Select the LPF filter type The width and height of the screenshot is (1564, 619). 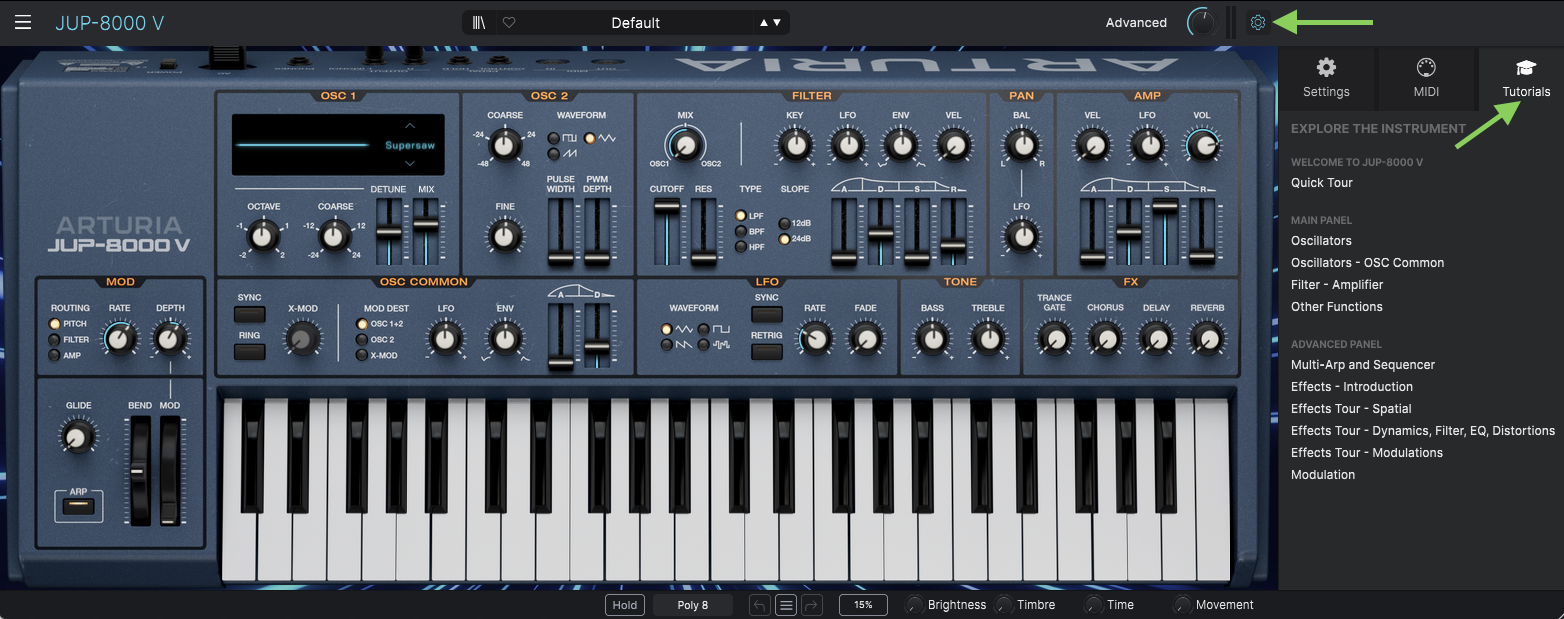741,216
